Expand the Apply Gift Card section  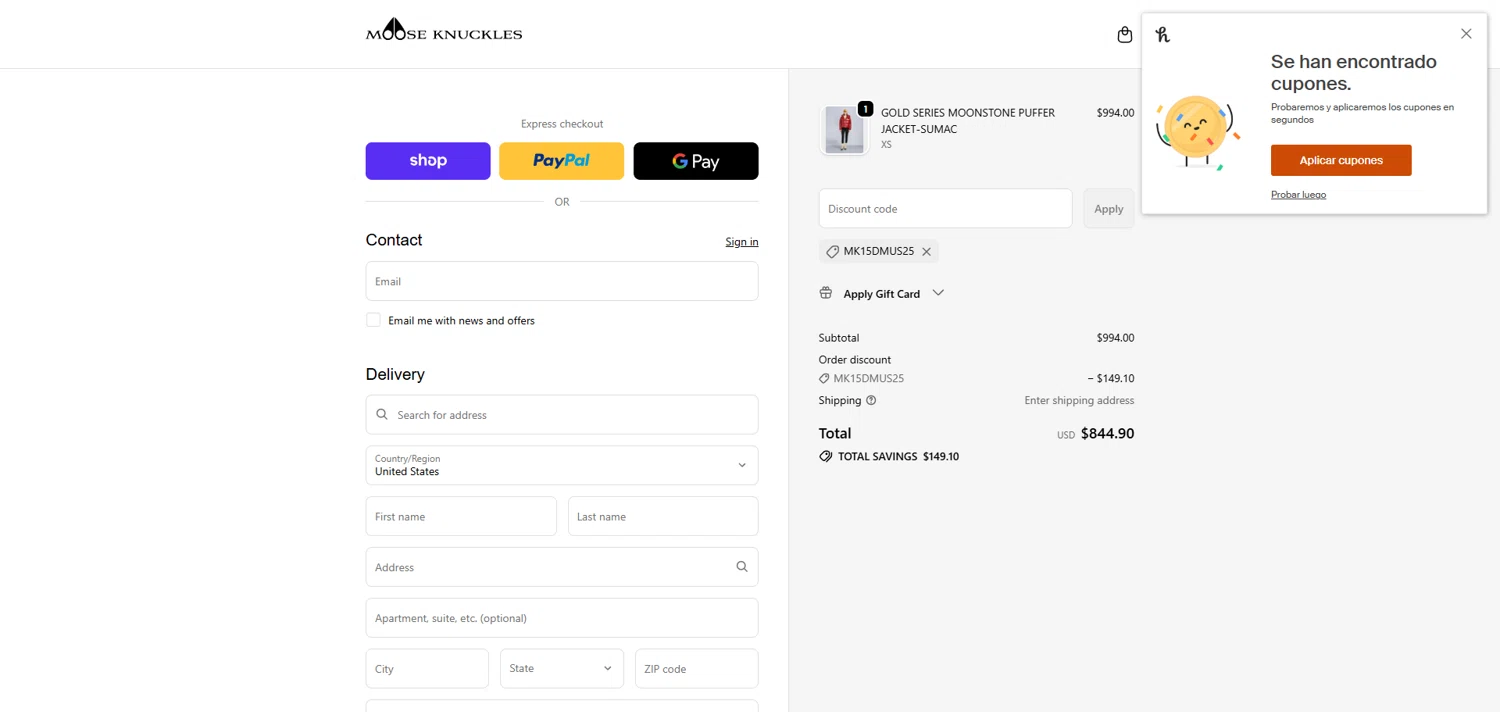(x=881, y=293)
